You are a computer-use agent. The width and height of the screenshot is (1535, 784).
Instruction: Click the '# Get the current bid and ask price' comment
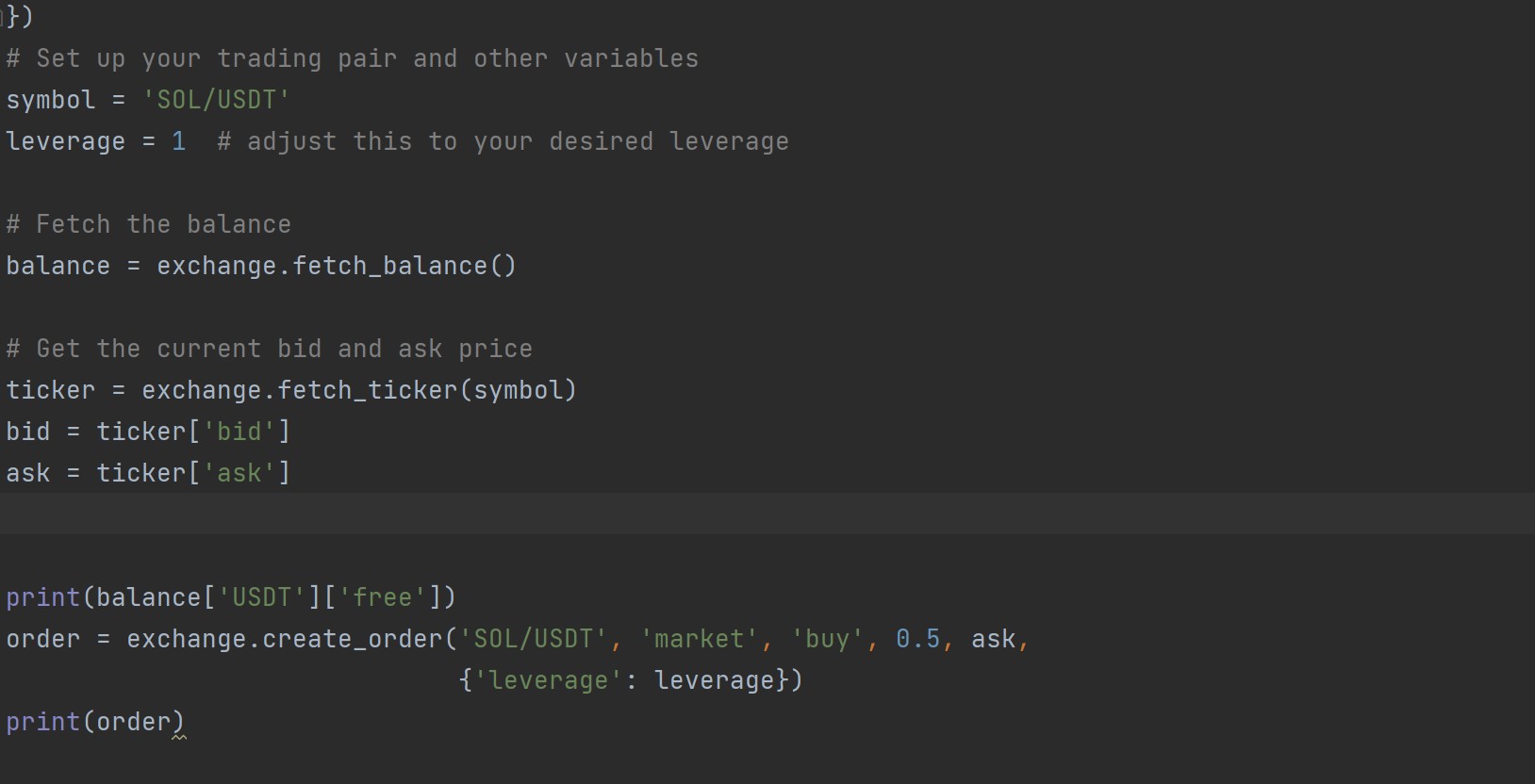click(x=270, y=349)
